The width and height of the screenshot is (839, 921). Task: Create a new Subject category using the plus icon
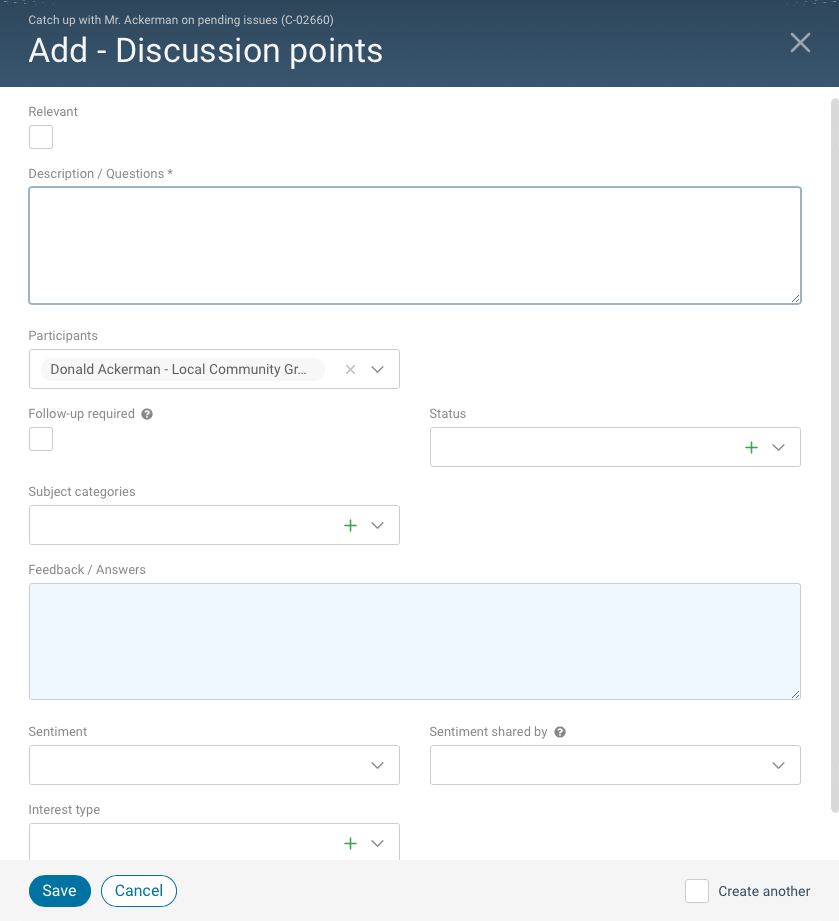pyautogui.click(x=351, y=525)
